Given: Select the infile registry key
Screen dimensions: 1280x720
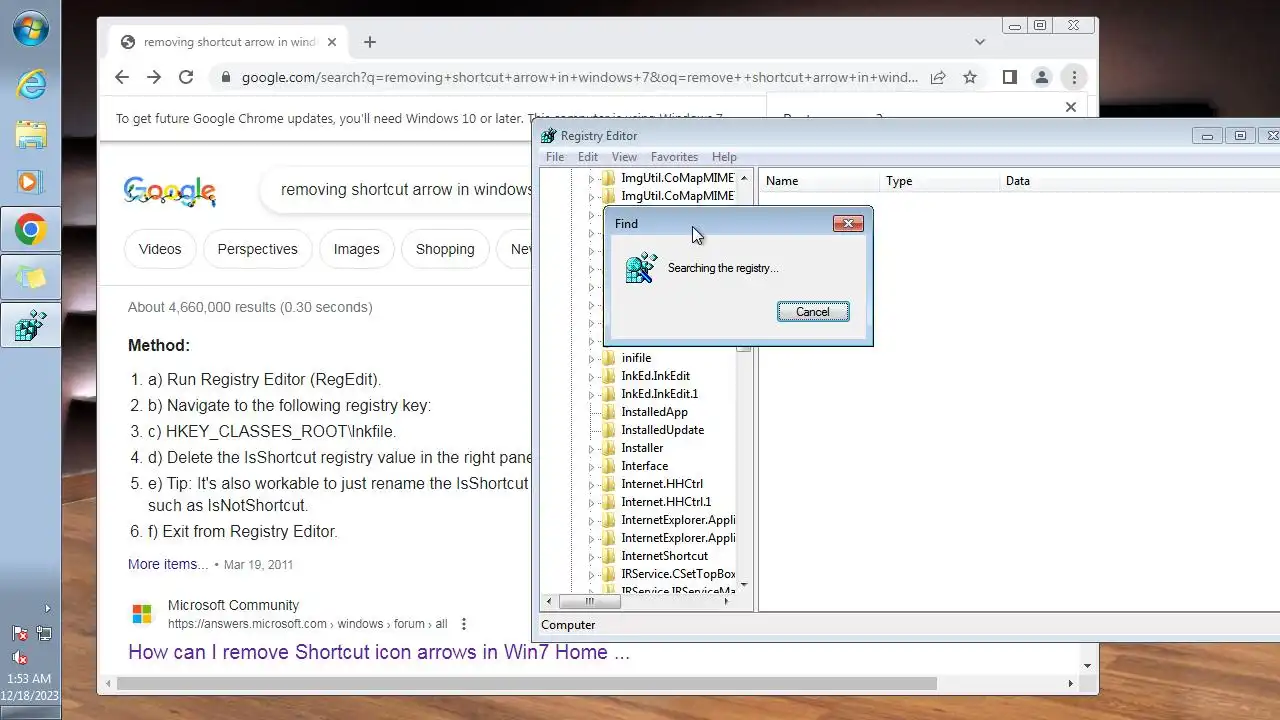Looking at the screenshot, I should click(x=636, y=358).
